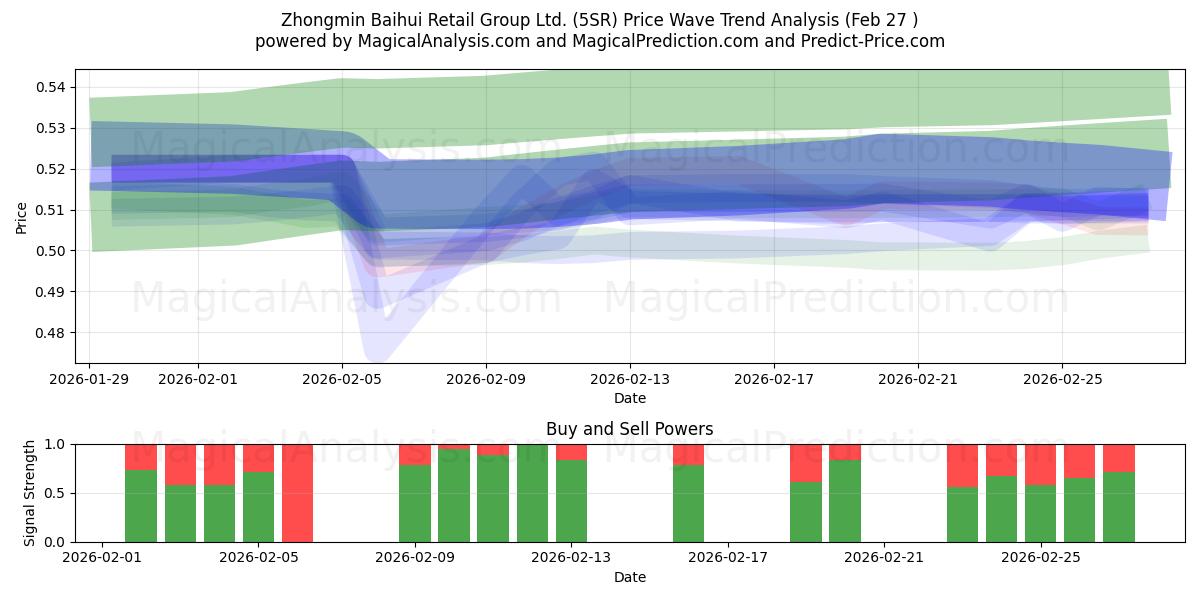Click the rightmost green bar on Feb 27
Screen dimensions: 1200x600
point(1119,507)
